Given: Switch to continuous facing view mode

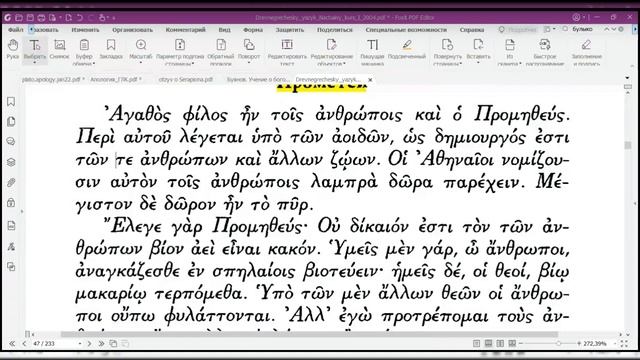Looking at the screenshot, I should click(x=512, y=344).
